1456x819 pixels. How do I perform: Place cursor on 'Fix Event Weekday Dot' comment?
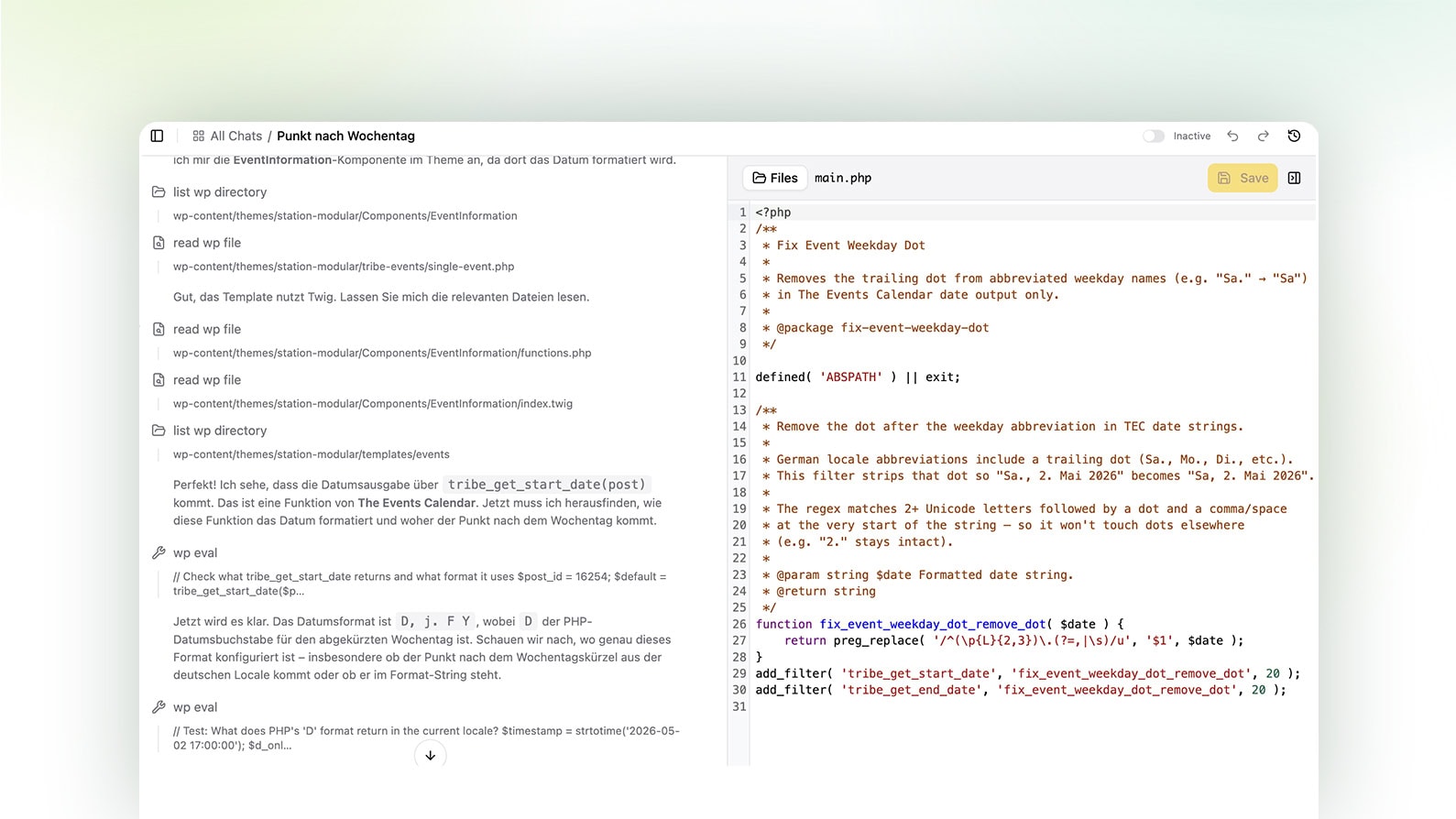pyautogui.click(x=850, y=245)
